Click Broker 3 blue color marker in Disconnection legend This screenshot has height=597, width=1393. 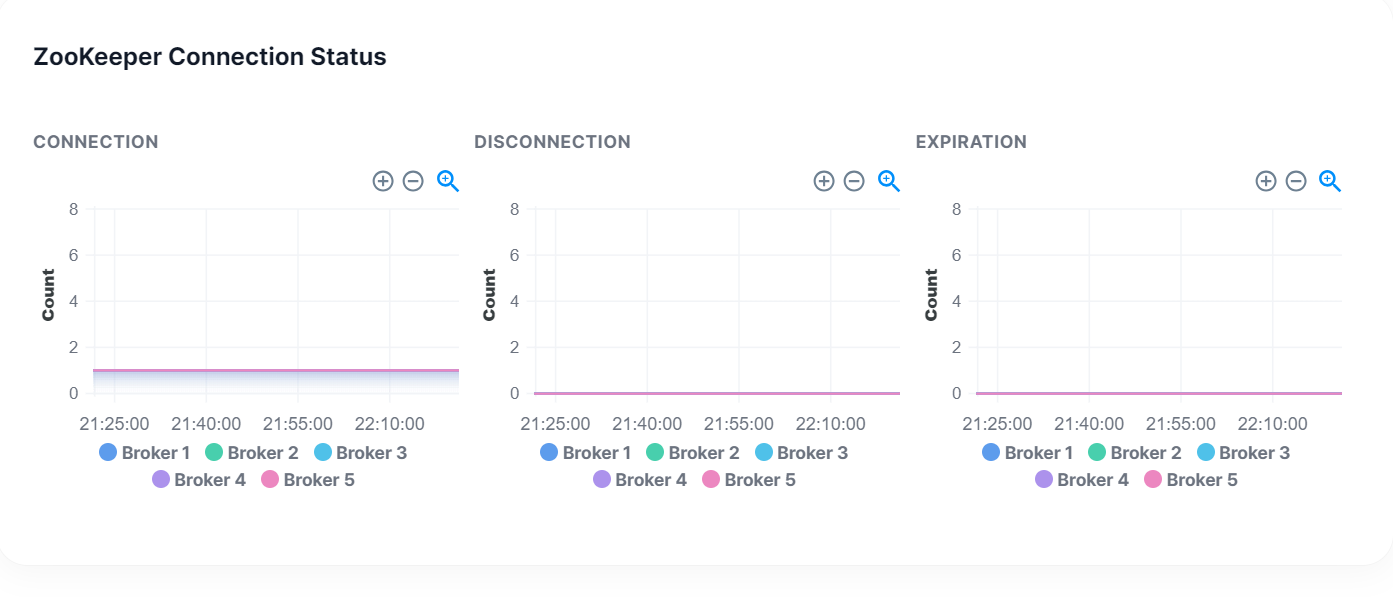(764, 453)
